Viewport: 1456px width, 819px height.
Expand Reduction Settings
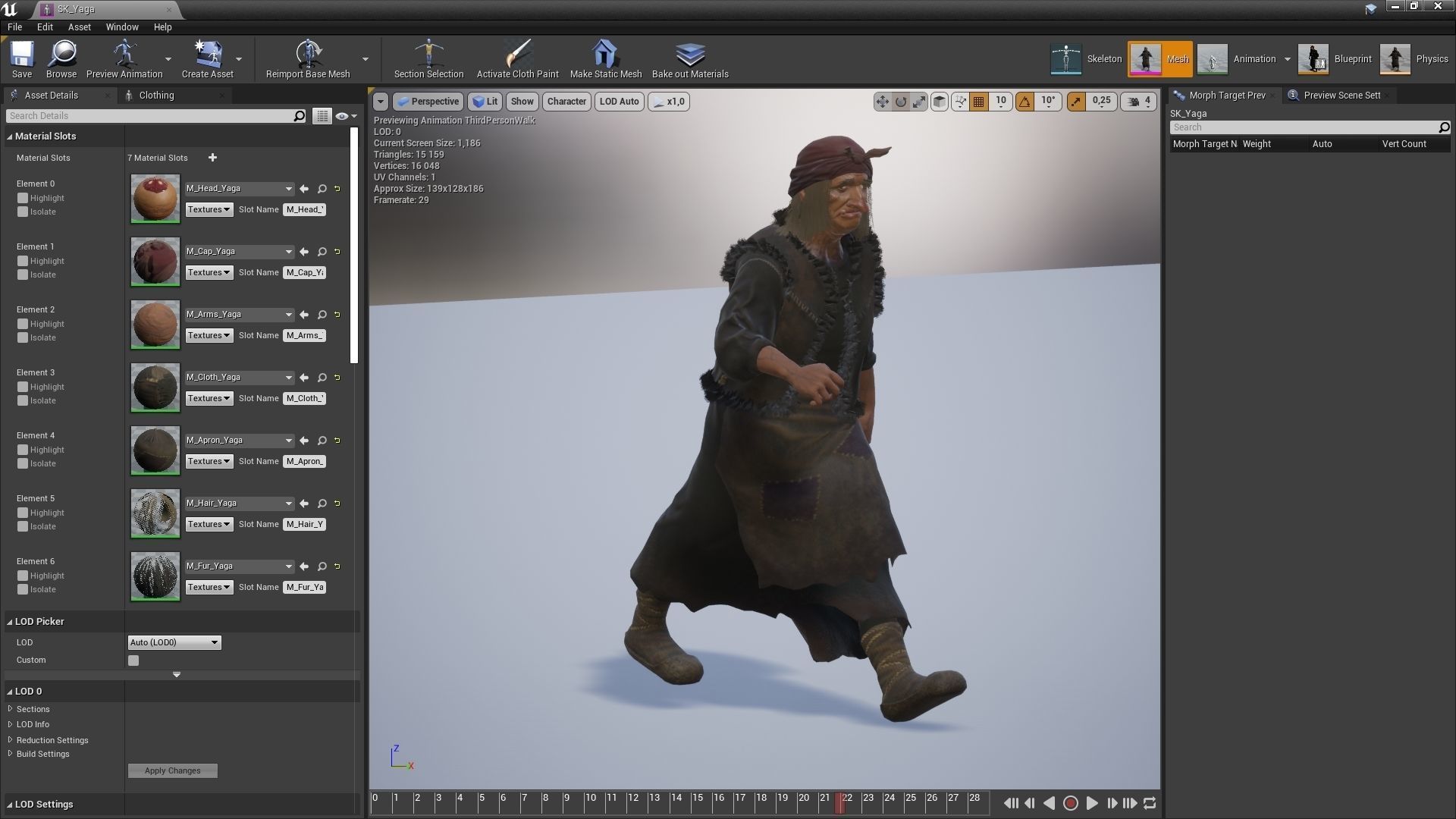tap(11, 740)
